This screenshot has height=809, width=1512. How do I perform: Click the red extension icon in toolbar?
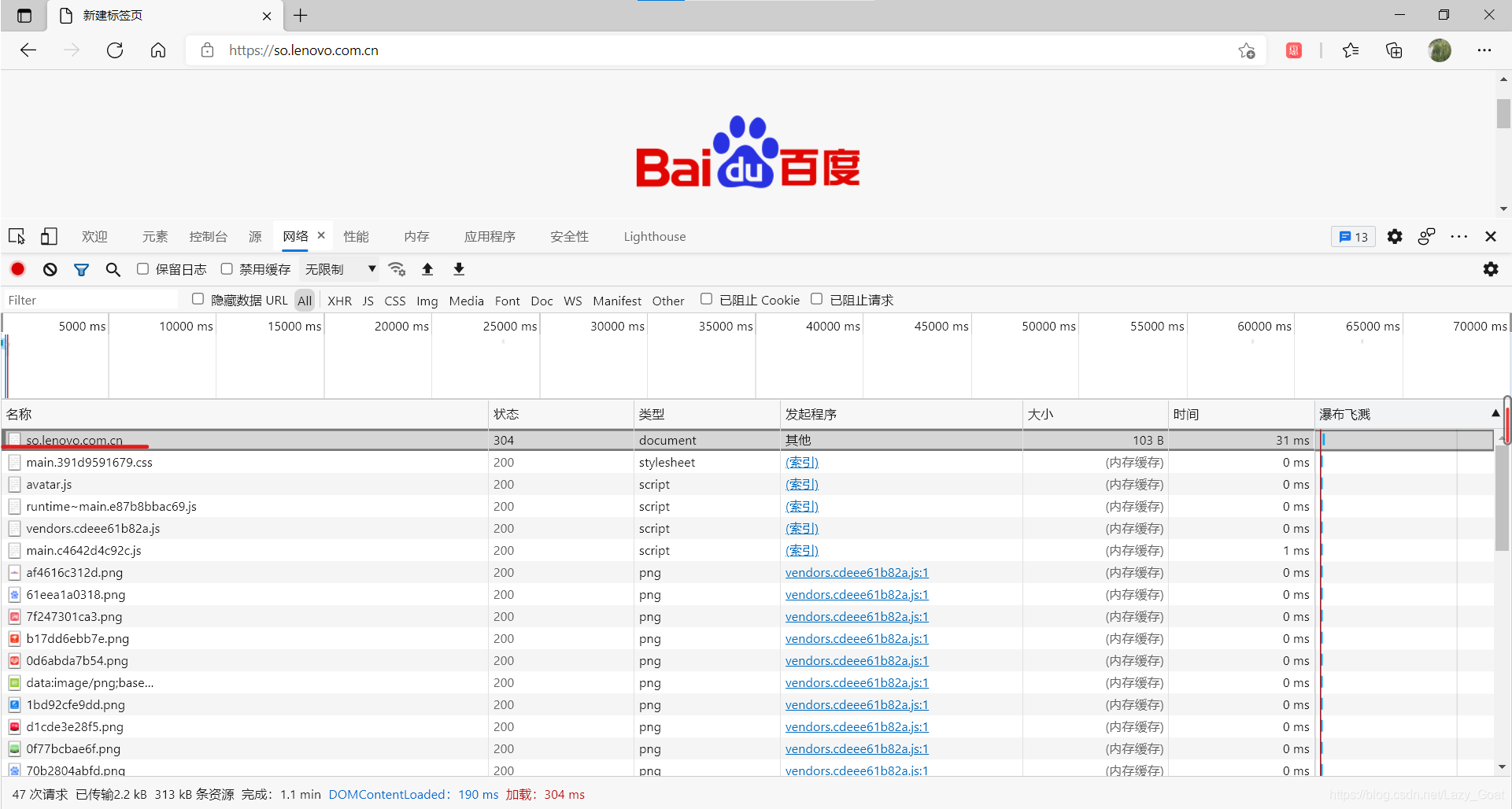pyautogui.click(x=1294, y=50)
